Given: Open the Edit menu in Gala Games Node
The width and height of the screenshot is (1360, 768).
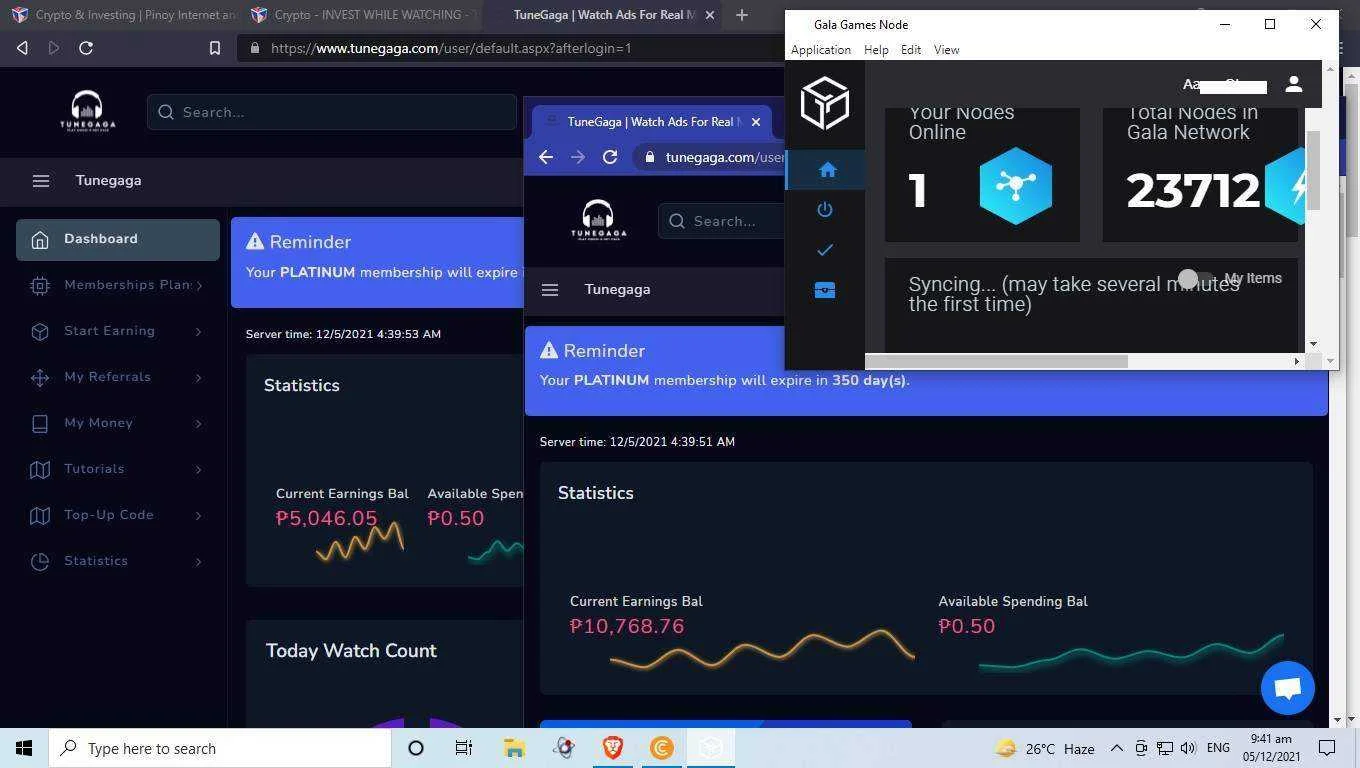Looking at the screenshot, I should pos(910,50).
